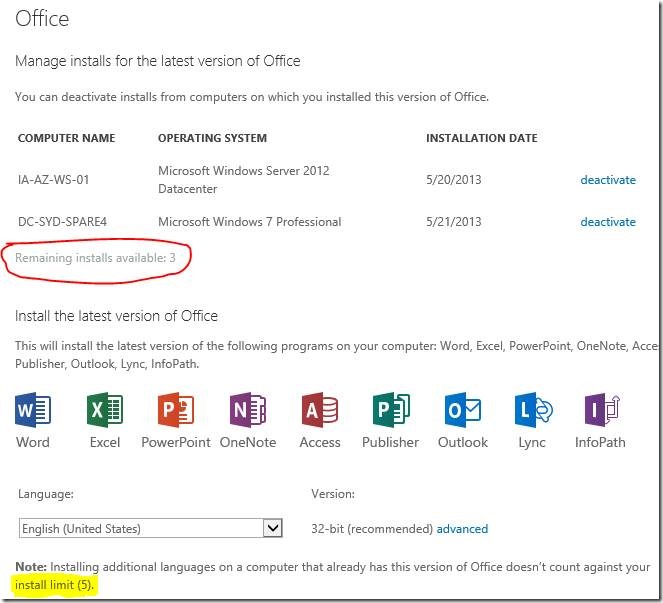Viewport: 663px width, 603px height.
Task: Click the Remaining installs available text
Action: click(x=96, y=258)
